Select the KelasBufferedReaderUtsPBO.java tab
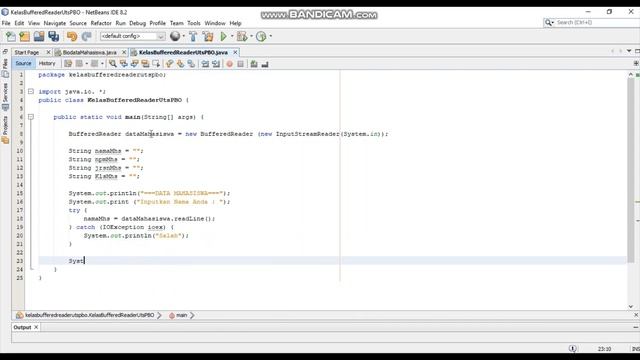 183,52
